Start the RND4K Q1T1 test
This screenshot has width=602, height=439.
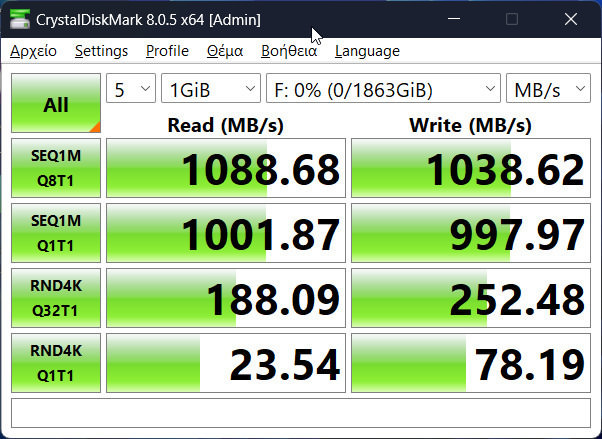coord(55,363)
